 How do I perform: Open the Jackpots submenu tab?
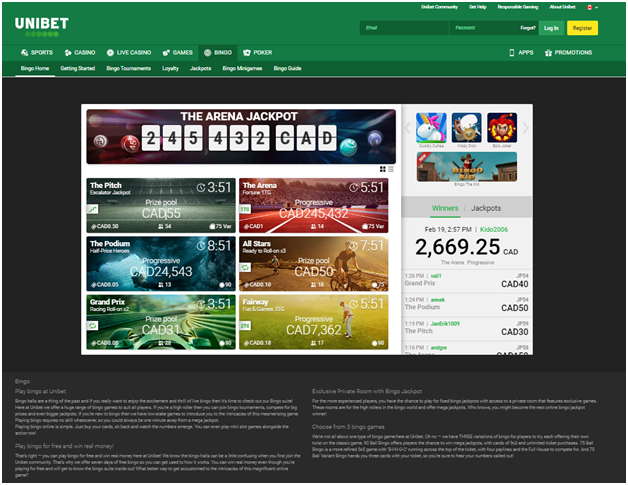200,68
